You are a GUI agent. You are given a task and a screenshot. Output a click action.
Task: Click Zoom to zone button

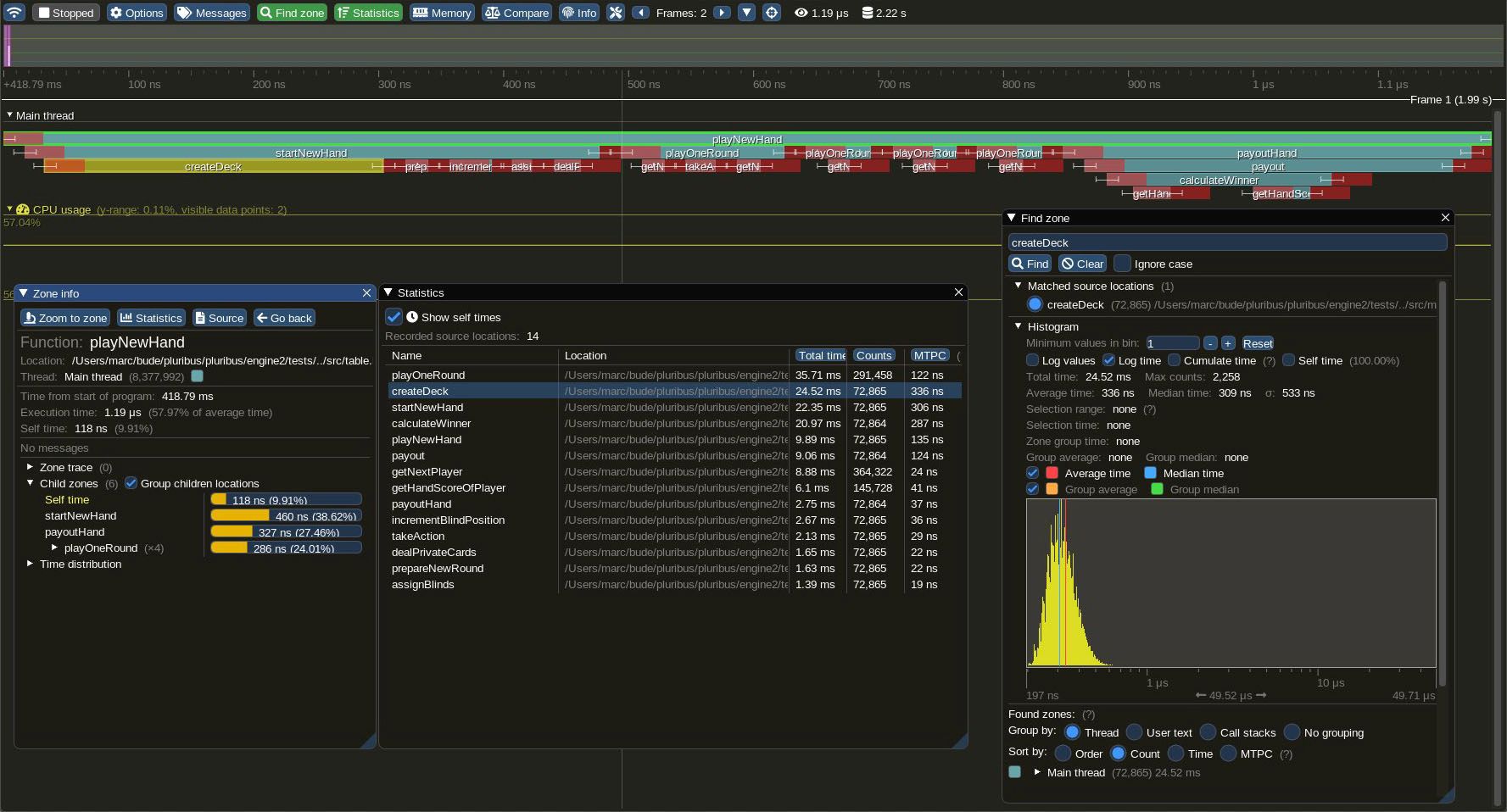pyautogui.click(x=65, y=318)
